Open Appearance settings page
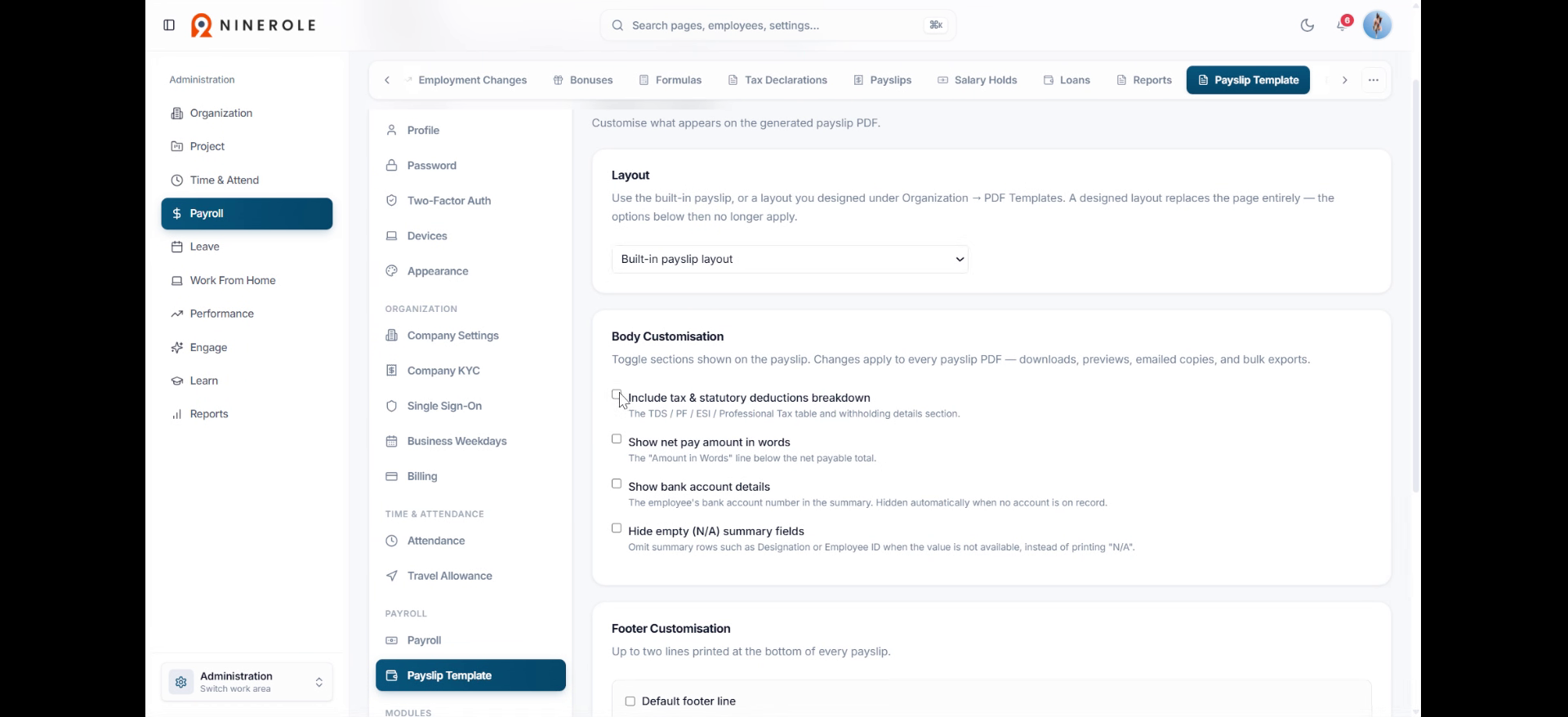 470,271
